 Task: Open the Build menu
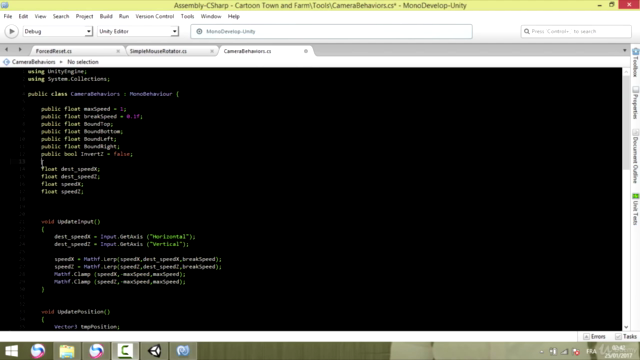click(x=106, y=16)
